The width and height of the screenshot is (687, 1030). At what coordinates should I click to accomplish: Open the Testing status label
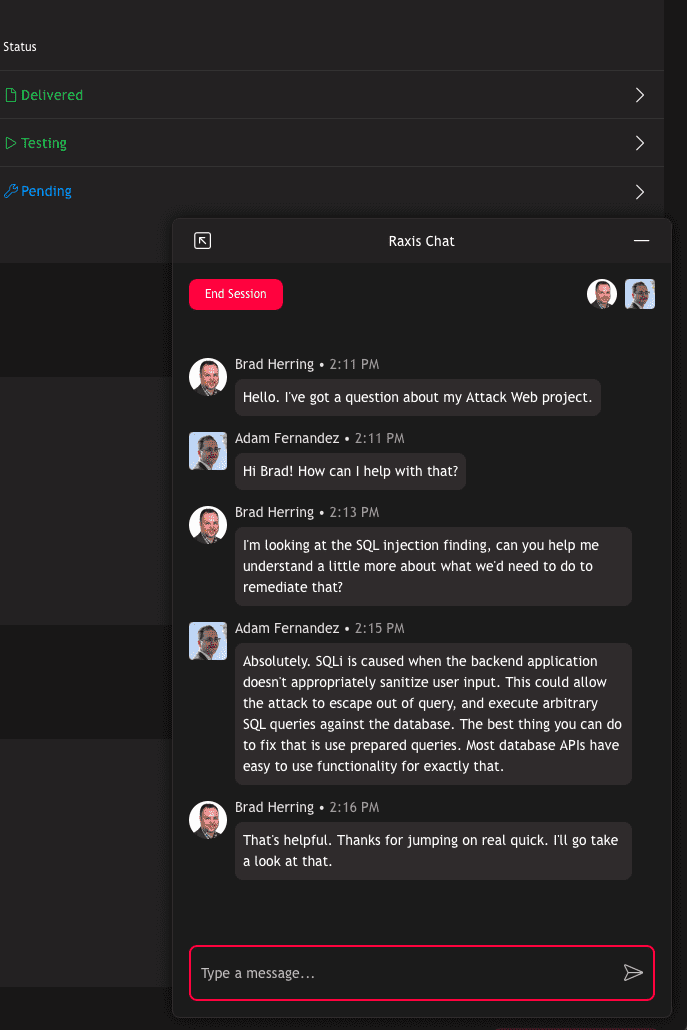pyautogui.click(x=44, y=144)
